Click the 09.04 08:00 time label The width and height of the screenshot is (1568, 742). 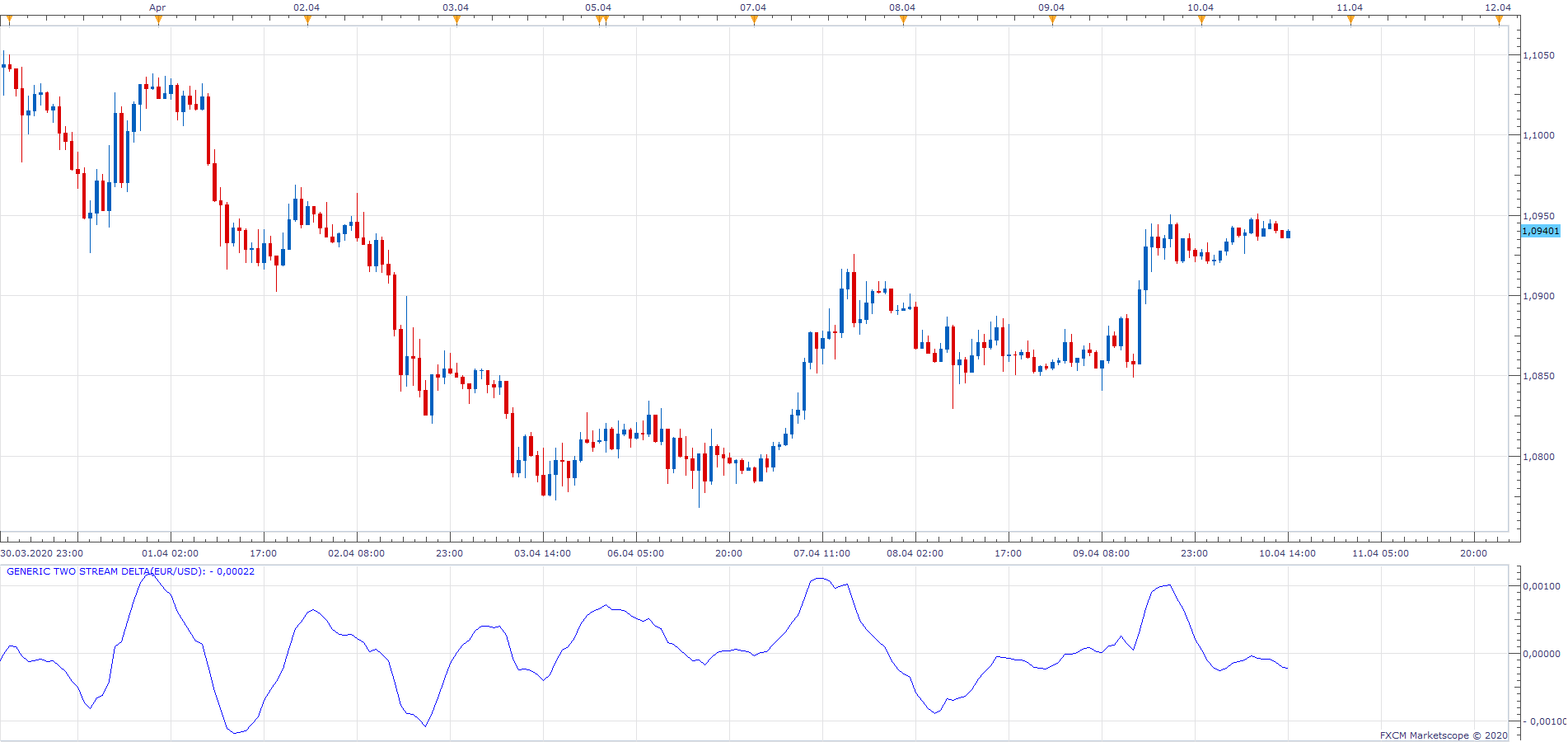click(x=1102, y=553)
